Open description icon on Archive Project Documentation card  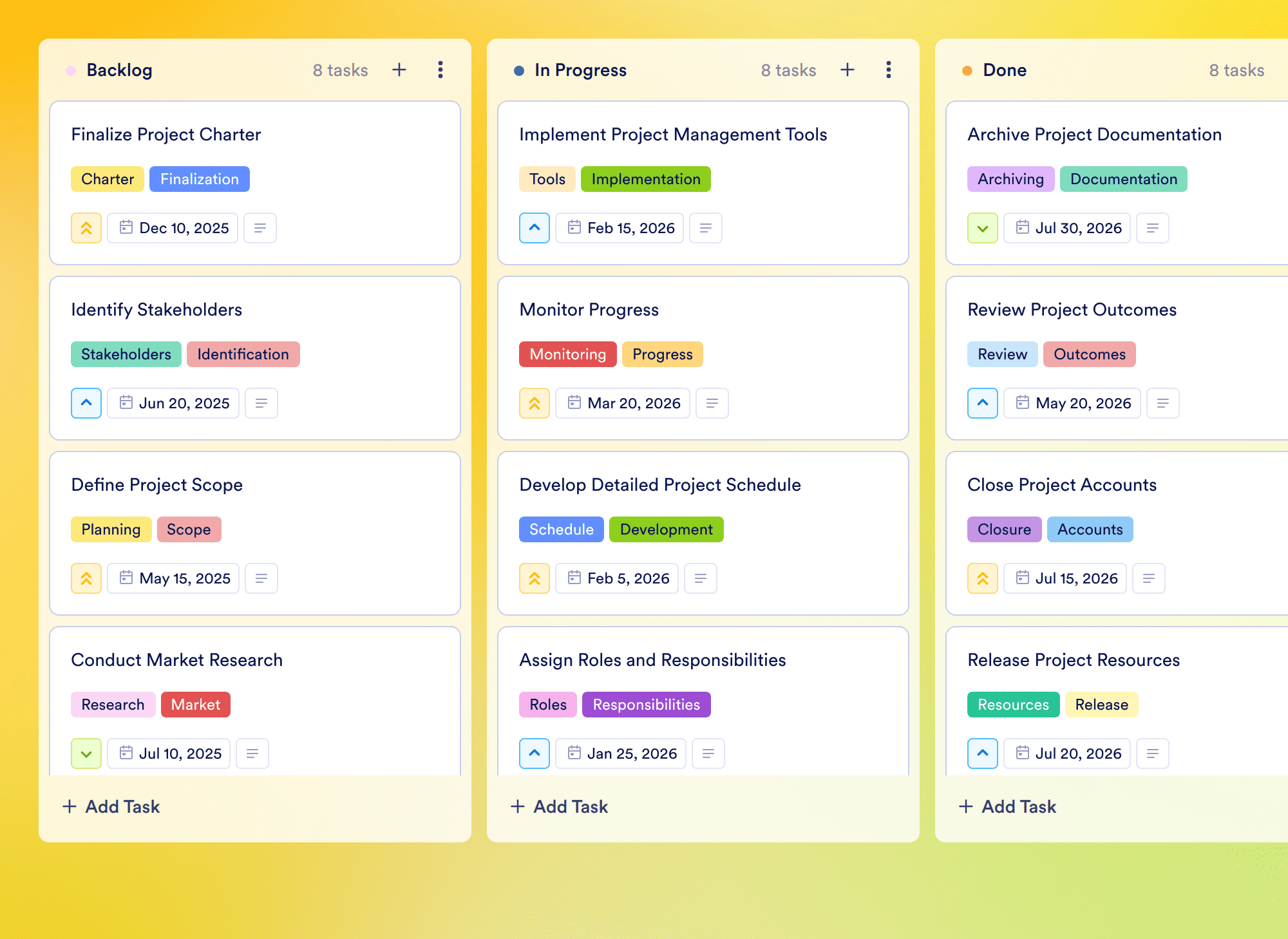[x=1153, y=228]
